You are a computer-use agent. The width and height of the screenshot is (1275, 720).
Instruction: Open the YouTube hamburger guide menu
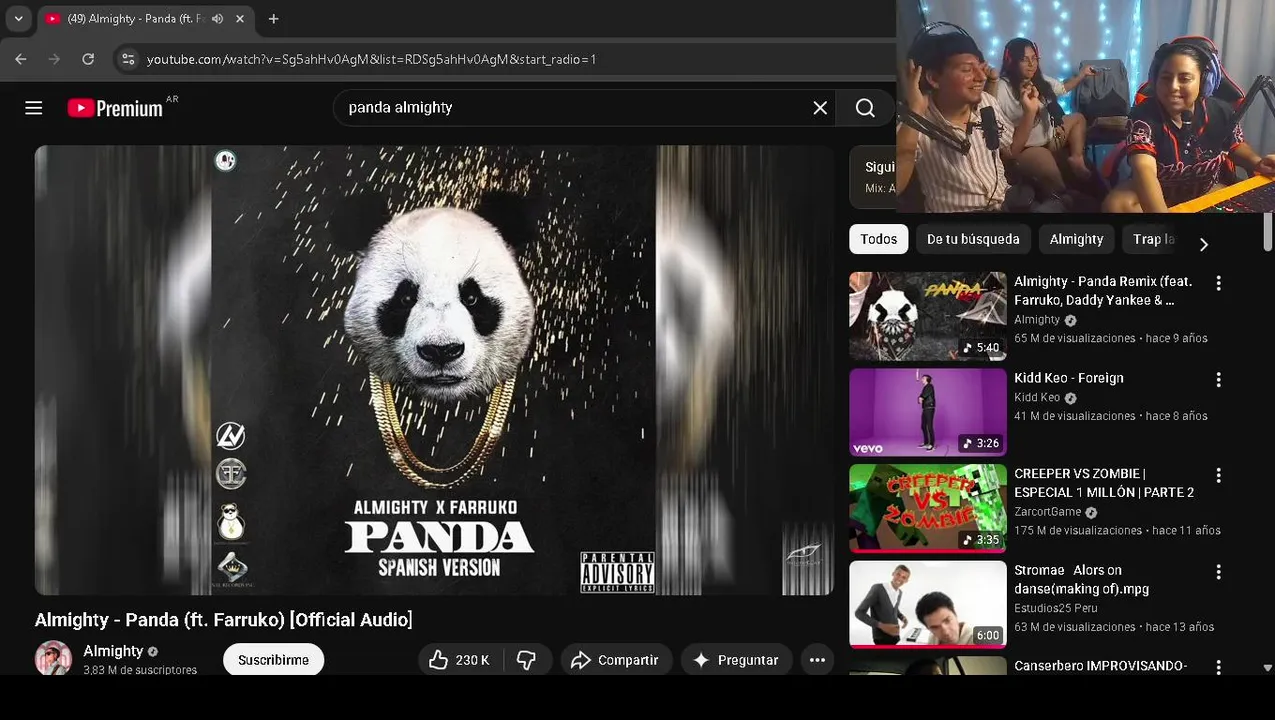point(33,108)
